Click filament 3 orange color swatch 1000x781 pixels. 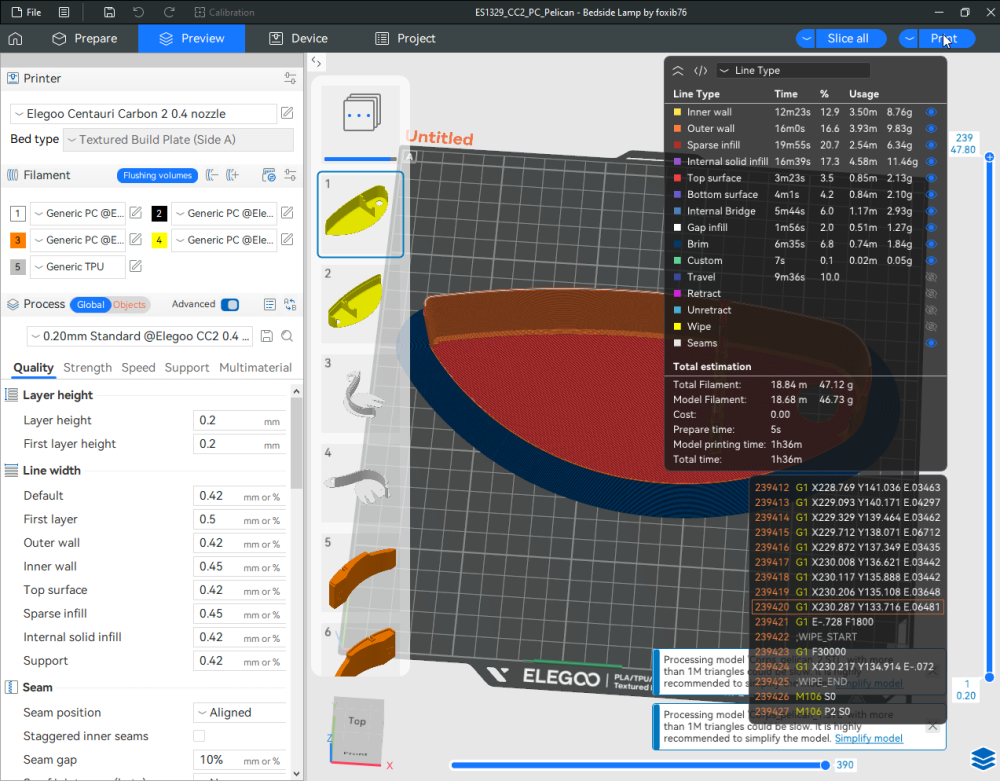(x=18, y=240)
